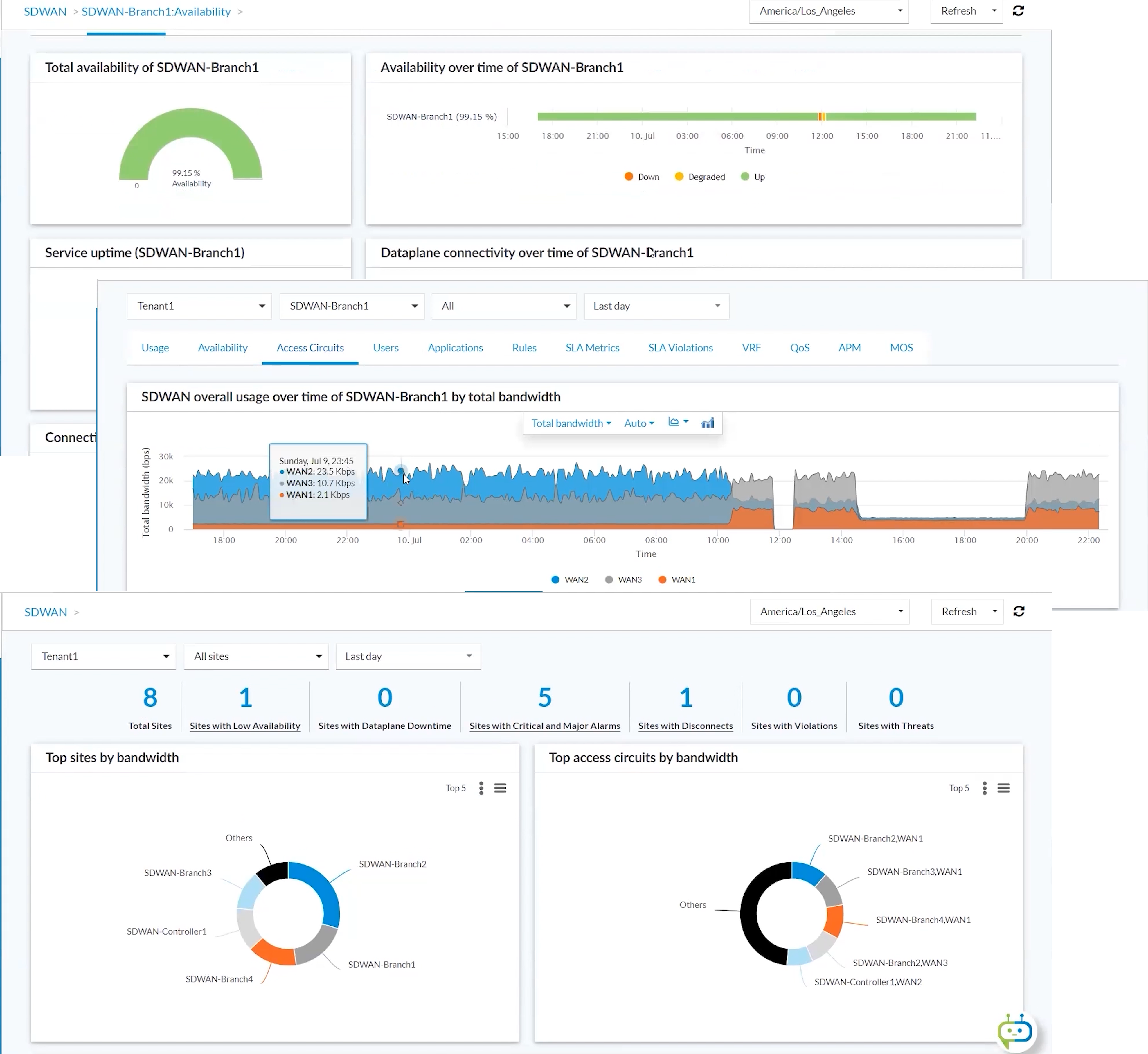
Task: Toggle WAN2 series in bandwidth chart legend
Action: click(570, 579)
